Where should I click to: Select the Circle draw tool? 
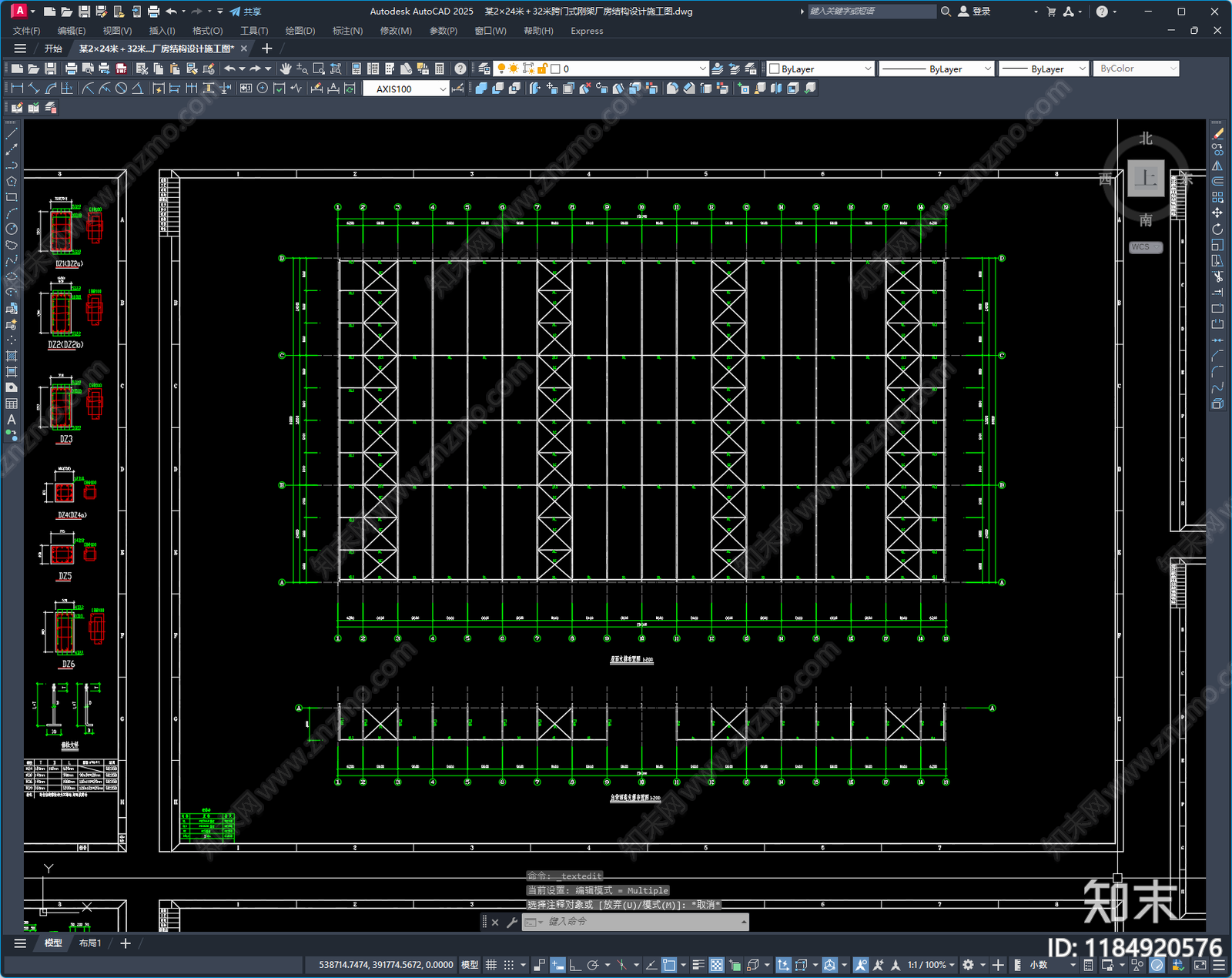click(12, 229)
